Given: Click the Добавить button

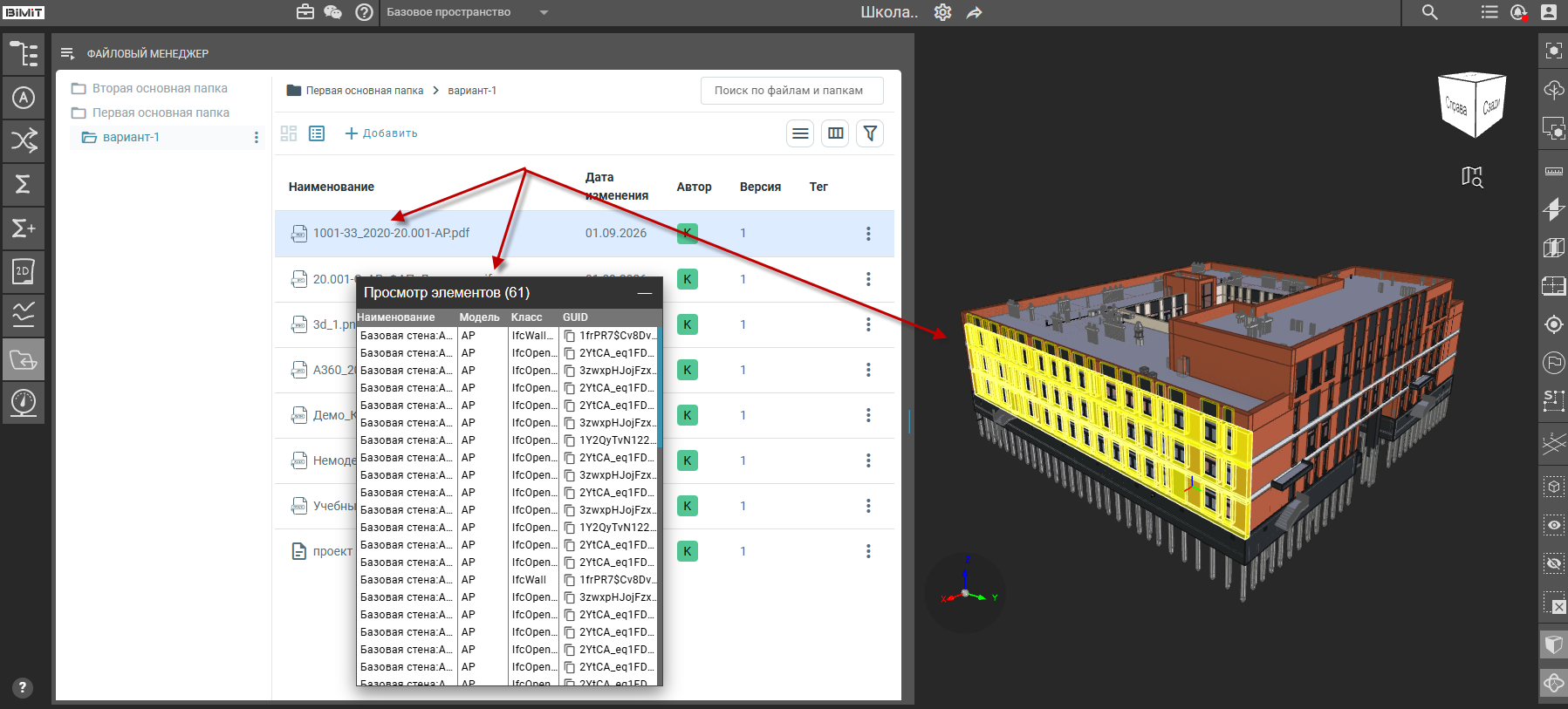Looking at the screenshot, I should tap(381, 133).
